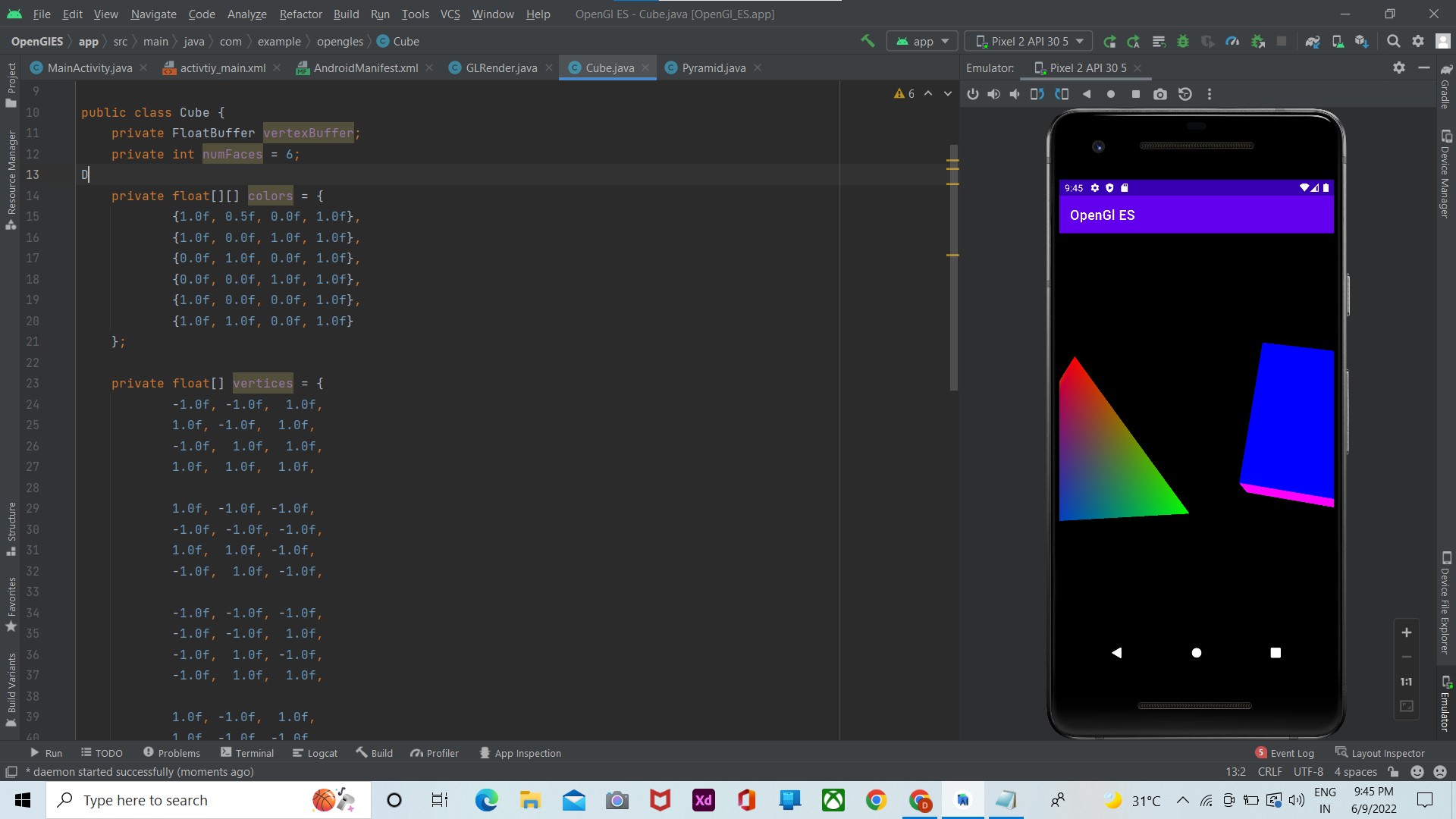The height and width of the screenshot is (819, 1456).
Task: Toggle emulator zoom mode with the 1:1 icon
Action: click(1407, 682)
